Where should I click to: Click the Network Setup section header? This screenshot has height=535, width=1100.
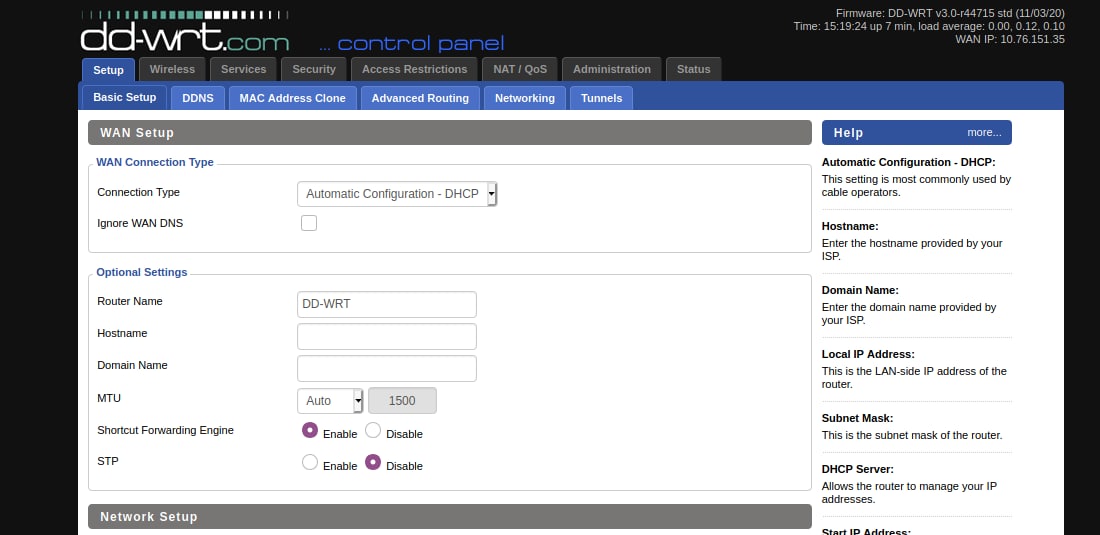[x=450, y=517]
